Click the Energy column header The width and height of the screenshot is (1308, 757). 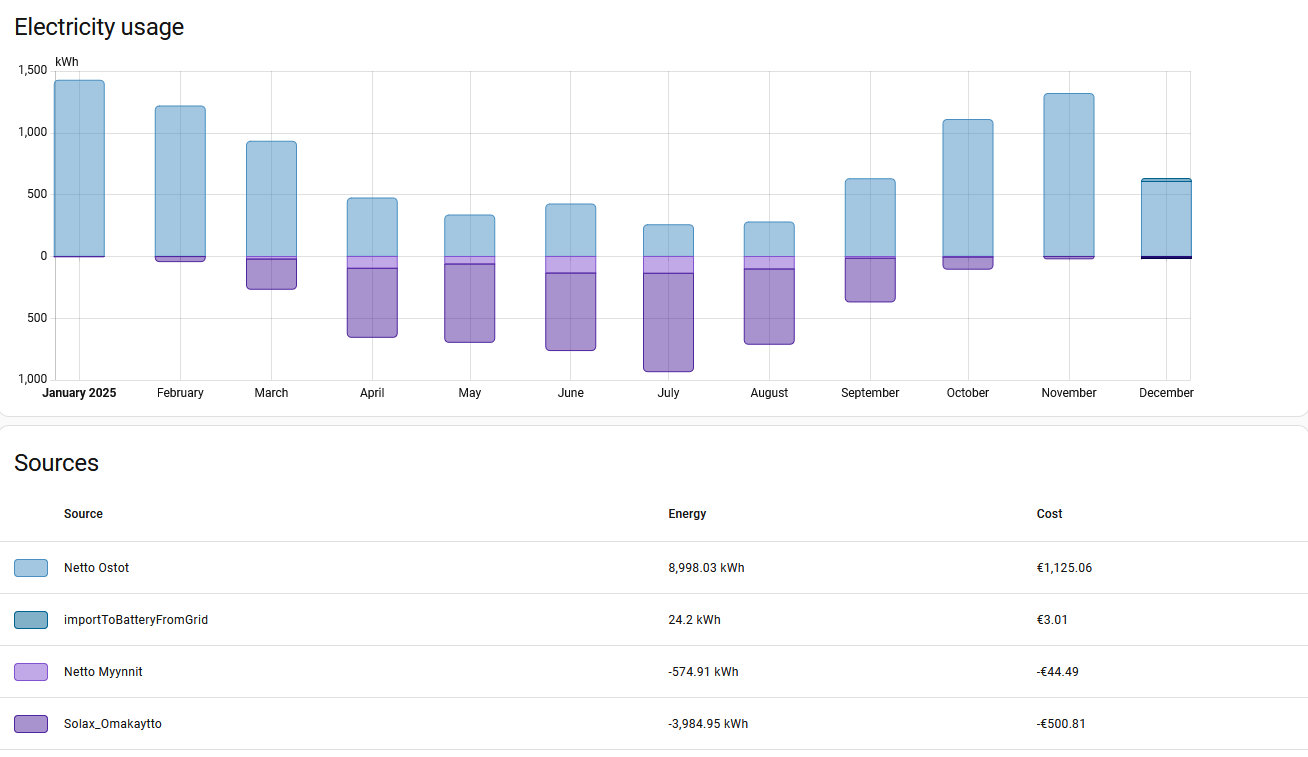pyautogui.click(x=687, y=514)
